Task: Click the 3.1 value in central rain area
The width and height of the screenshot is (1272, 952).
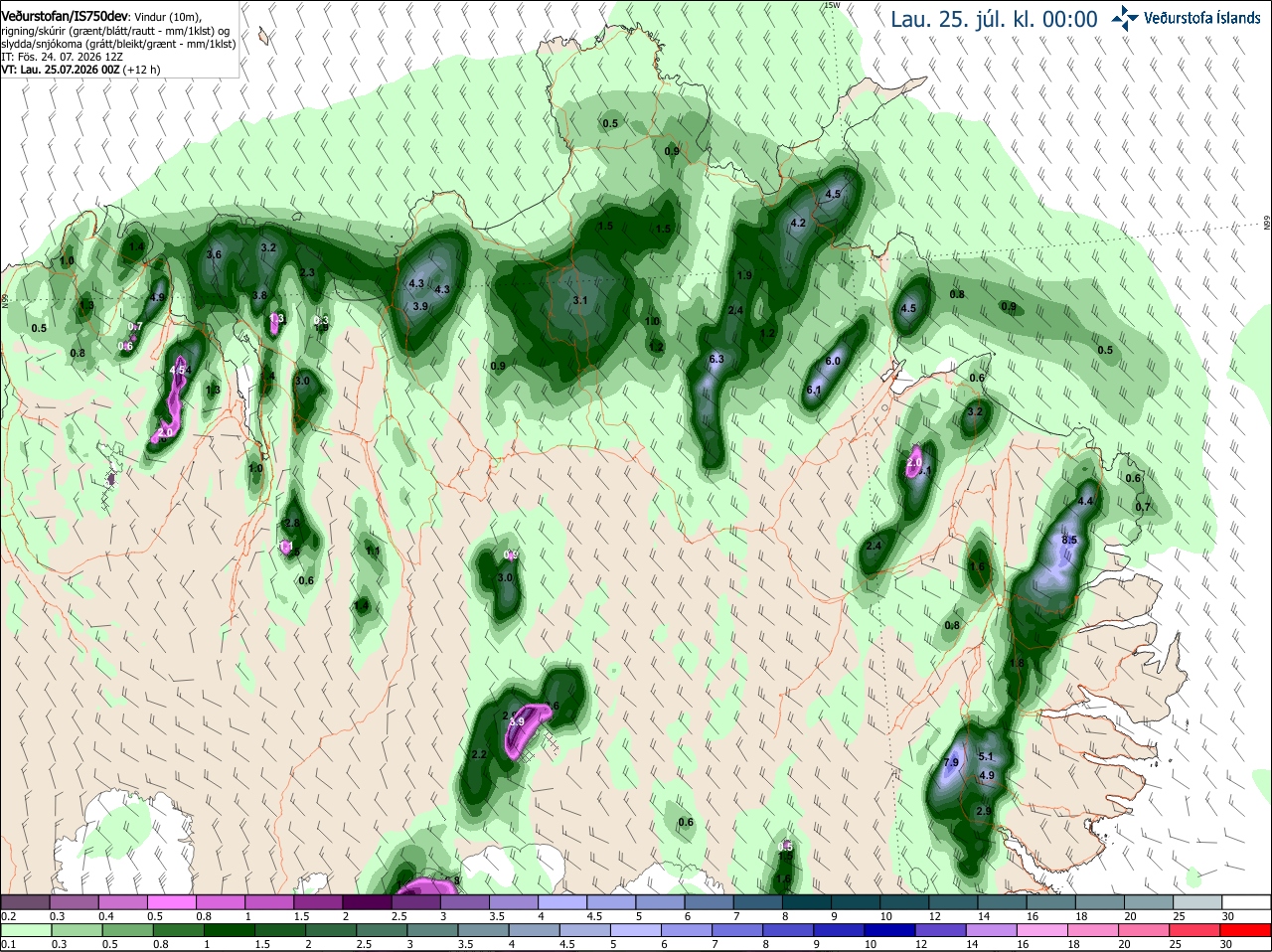Action: click(x=580, y=300)
